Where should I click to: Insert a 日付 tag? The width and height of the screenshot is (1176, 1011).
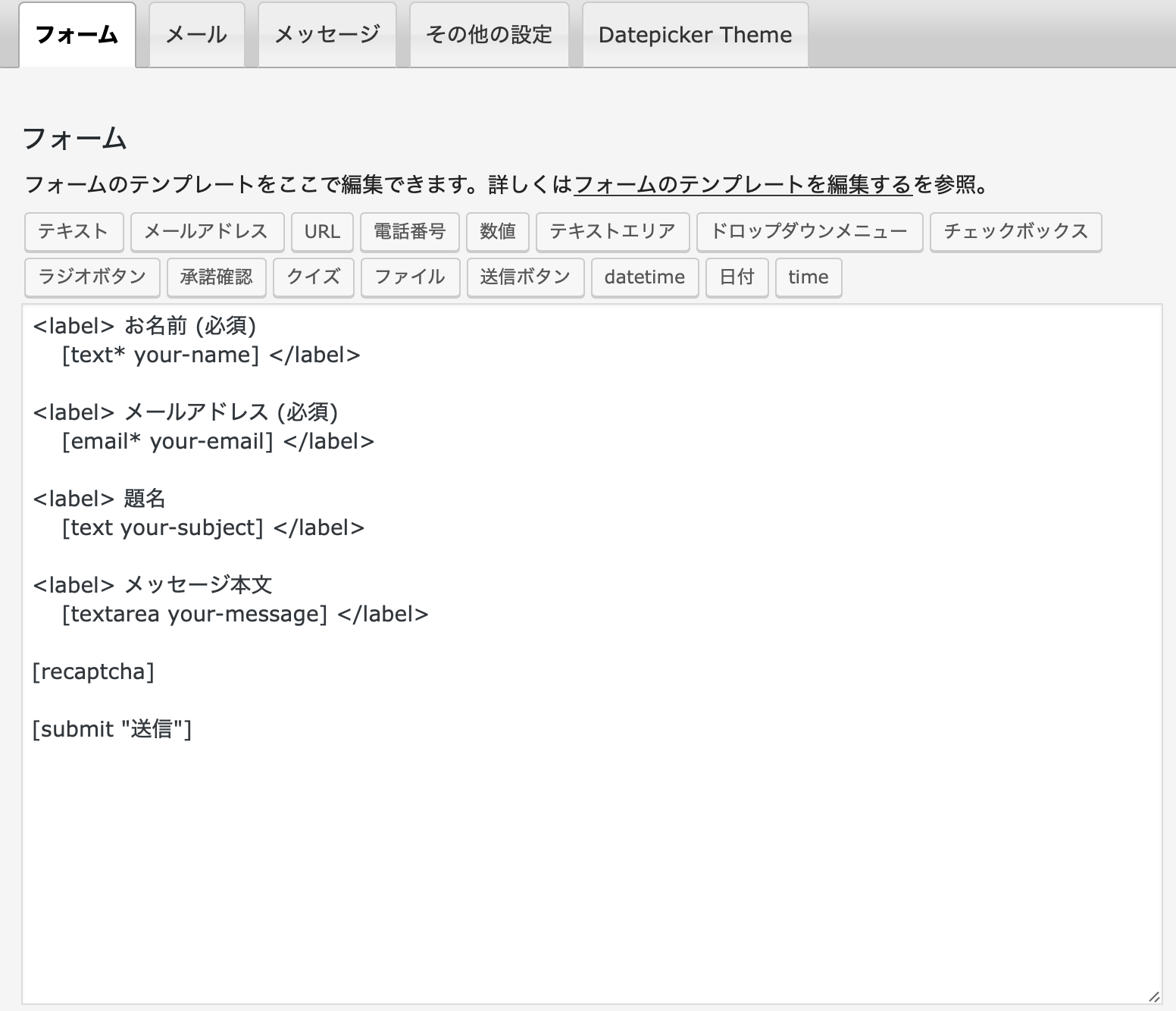point(737,277)
